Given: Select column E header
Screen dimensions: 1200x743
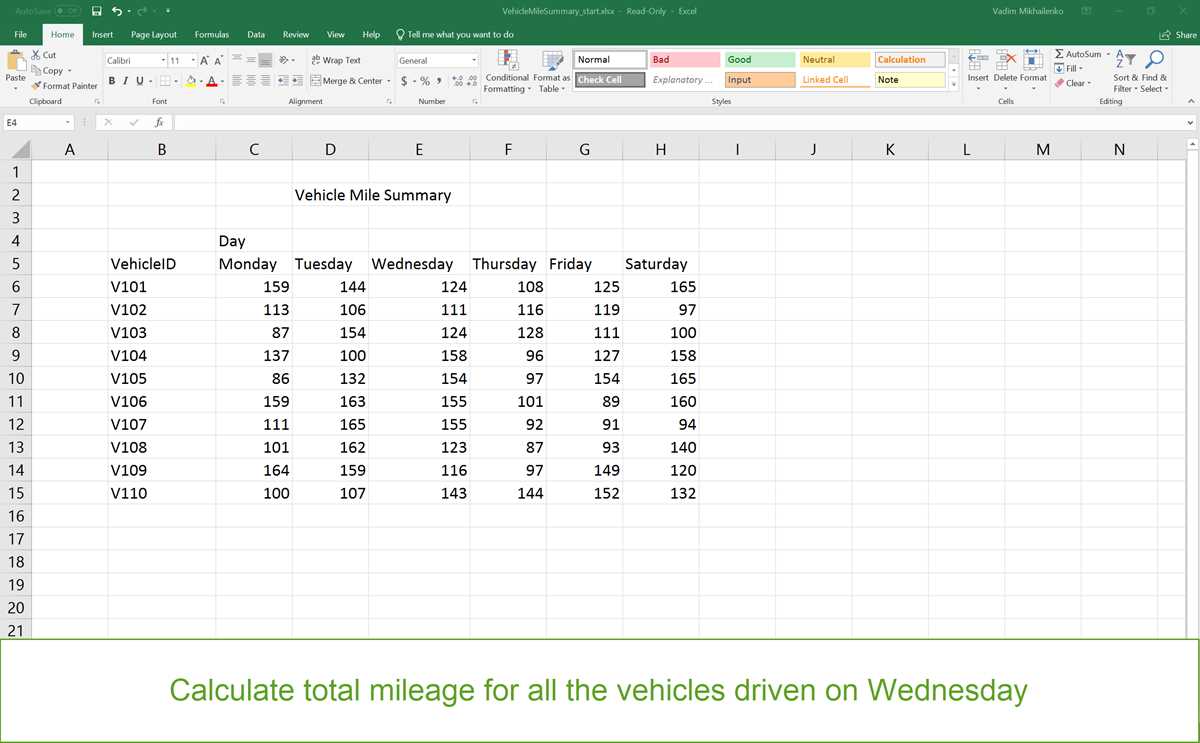Looking at the screenshot, I should pyautogui.click(x=419, y=150).
